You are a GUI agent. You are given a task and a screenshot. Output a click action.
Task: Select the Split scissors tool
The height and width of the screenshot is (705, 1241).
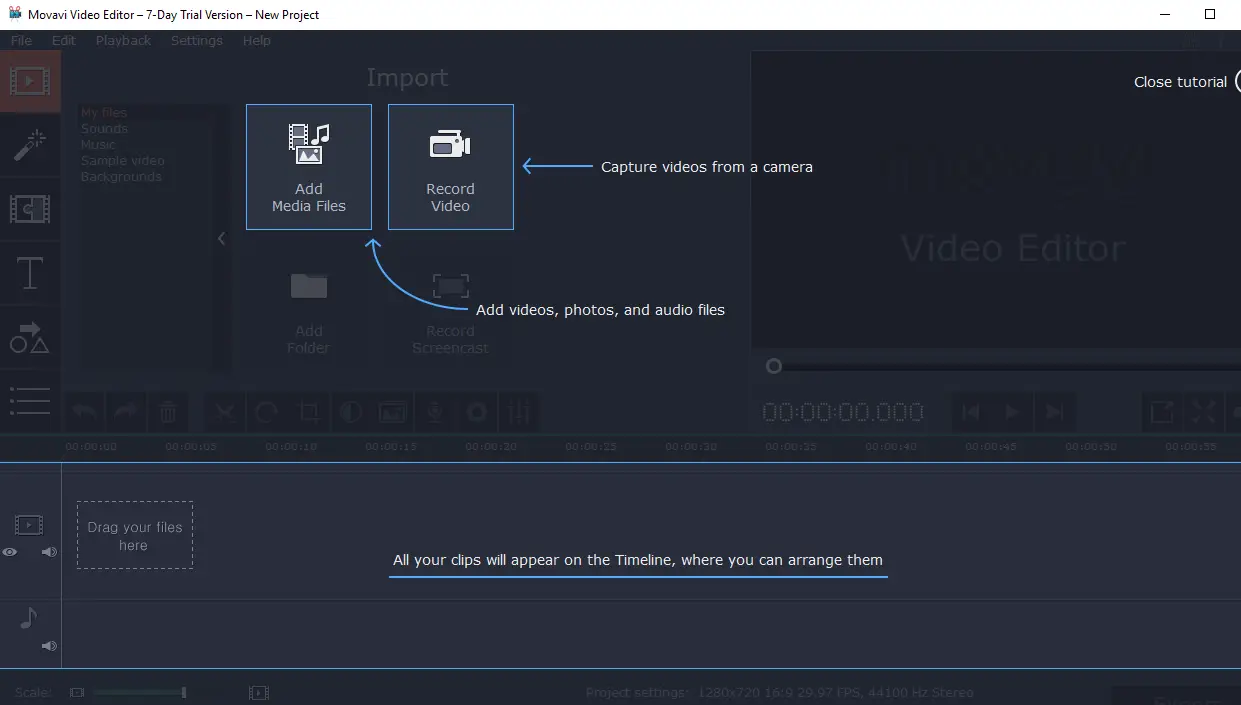pyautogui.click(x=225, y=411)
